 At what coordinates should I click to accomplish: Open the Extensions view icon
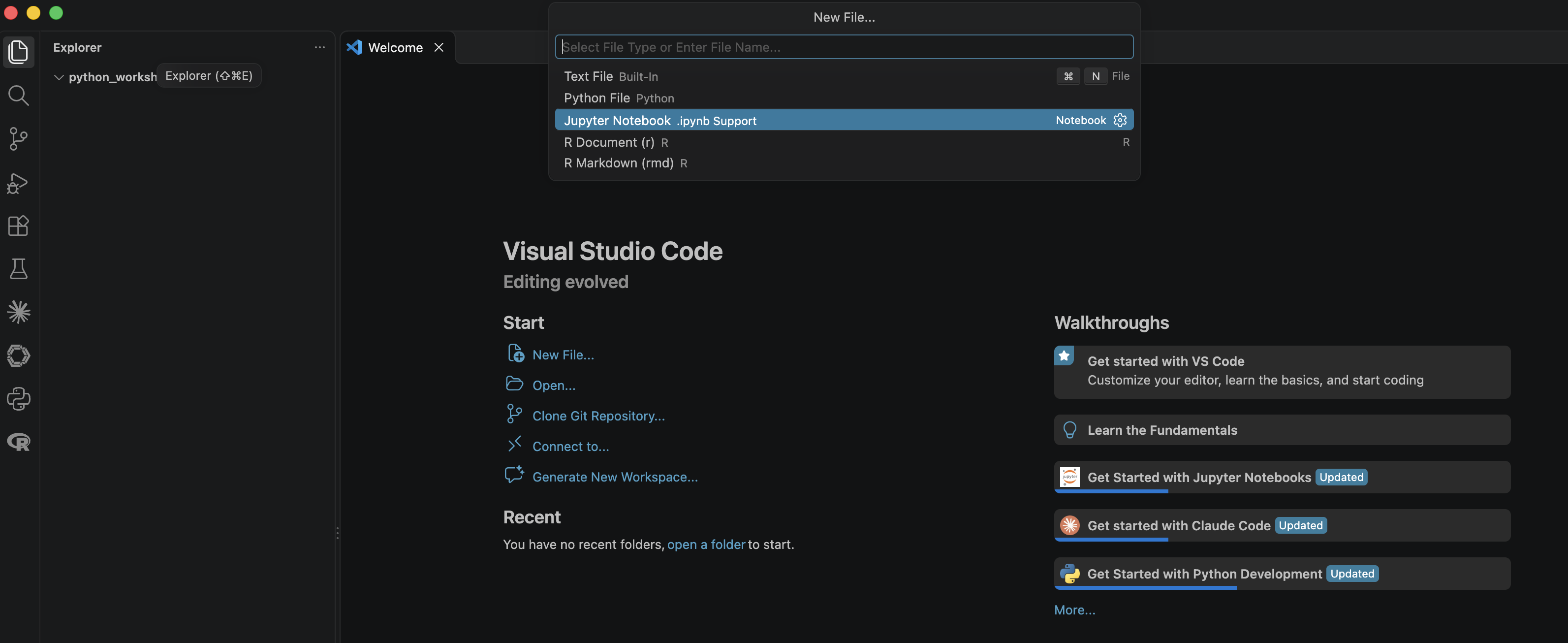18,226
